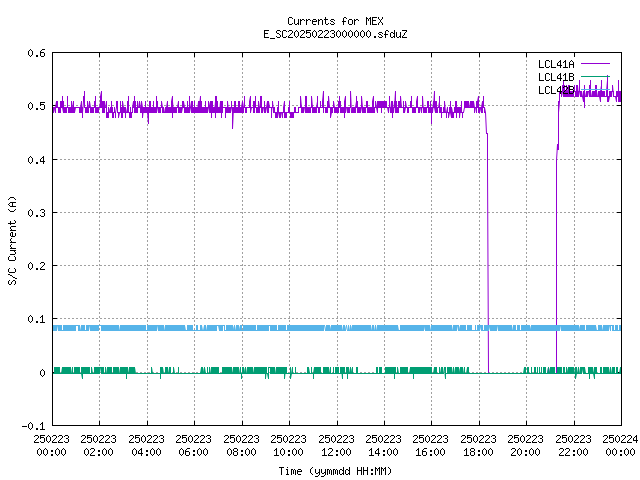Click the x-axis tick '250223 18:00'
Viewport: 640px width, 480px height.
pyautogui.click(x=478, y=446)
